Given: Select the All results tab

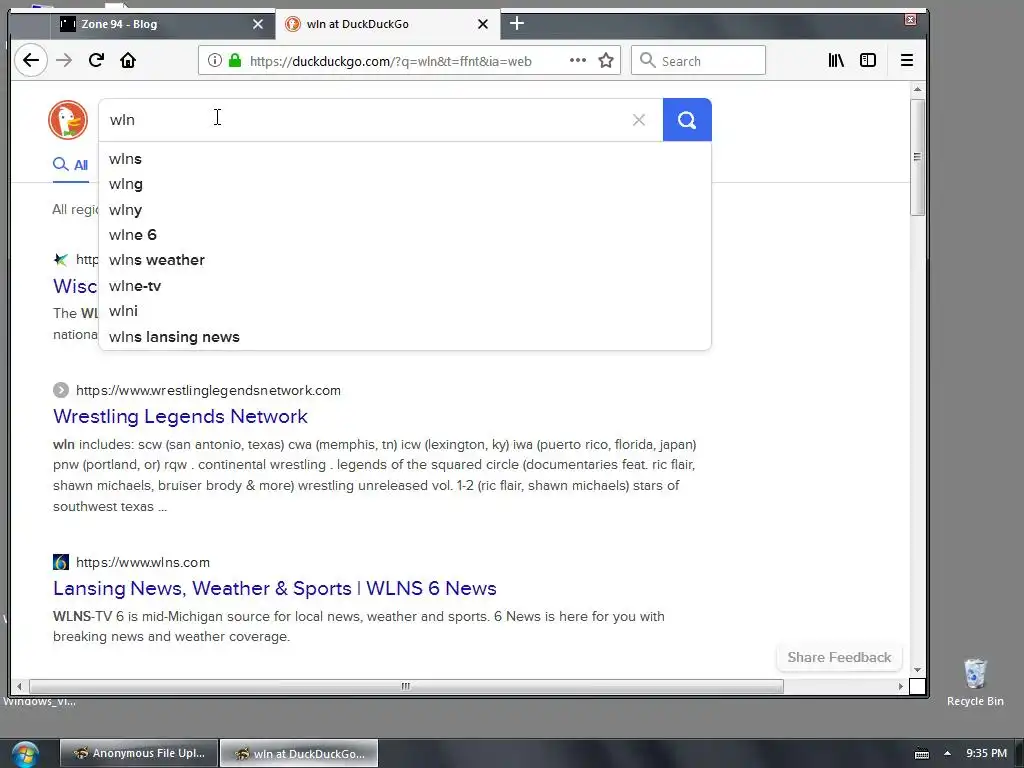Looking at the screenshot, I should (x=71, y=165).
